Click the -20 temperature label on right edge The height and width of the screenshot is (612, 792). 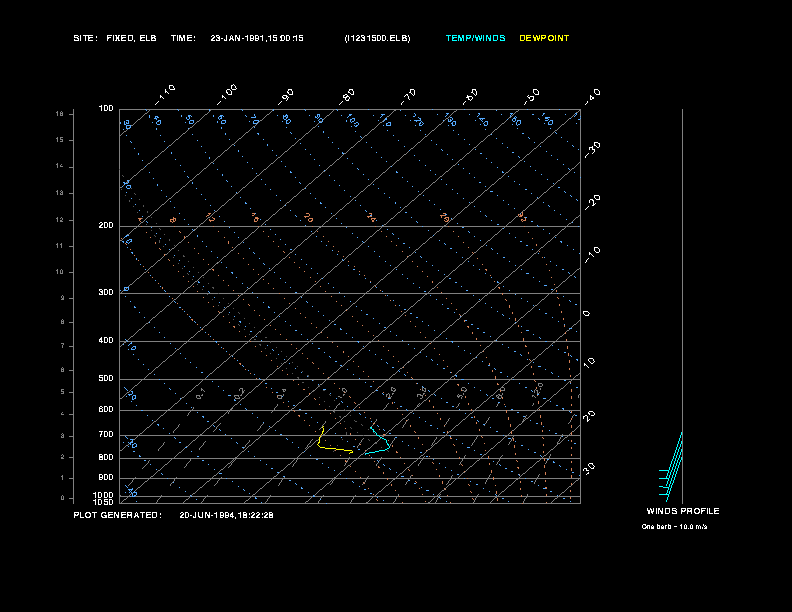click(592, 202)
